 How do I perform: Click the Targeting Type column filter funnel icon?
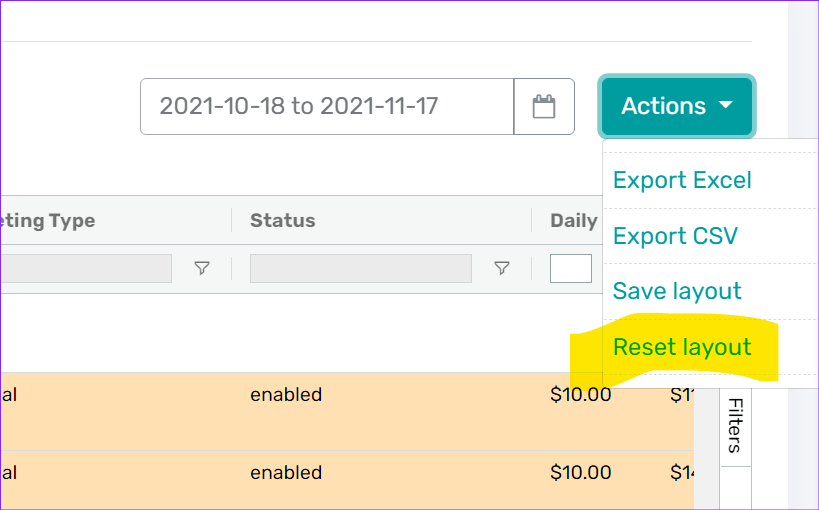[x=202, y=268]
